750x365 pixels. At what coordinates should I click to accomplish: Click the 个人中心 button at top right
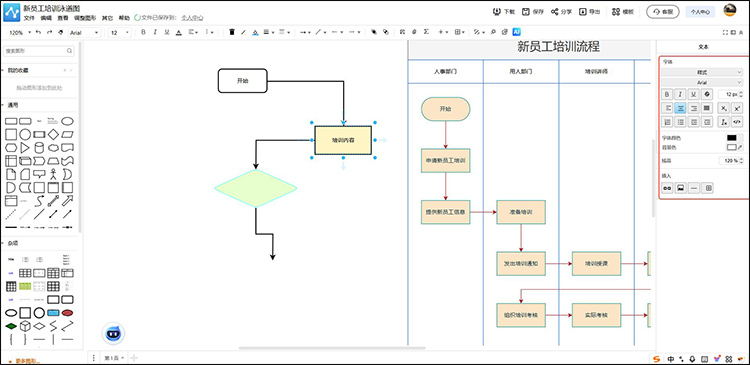coord(700,12)
